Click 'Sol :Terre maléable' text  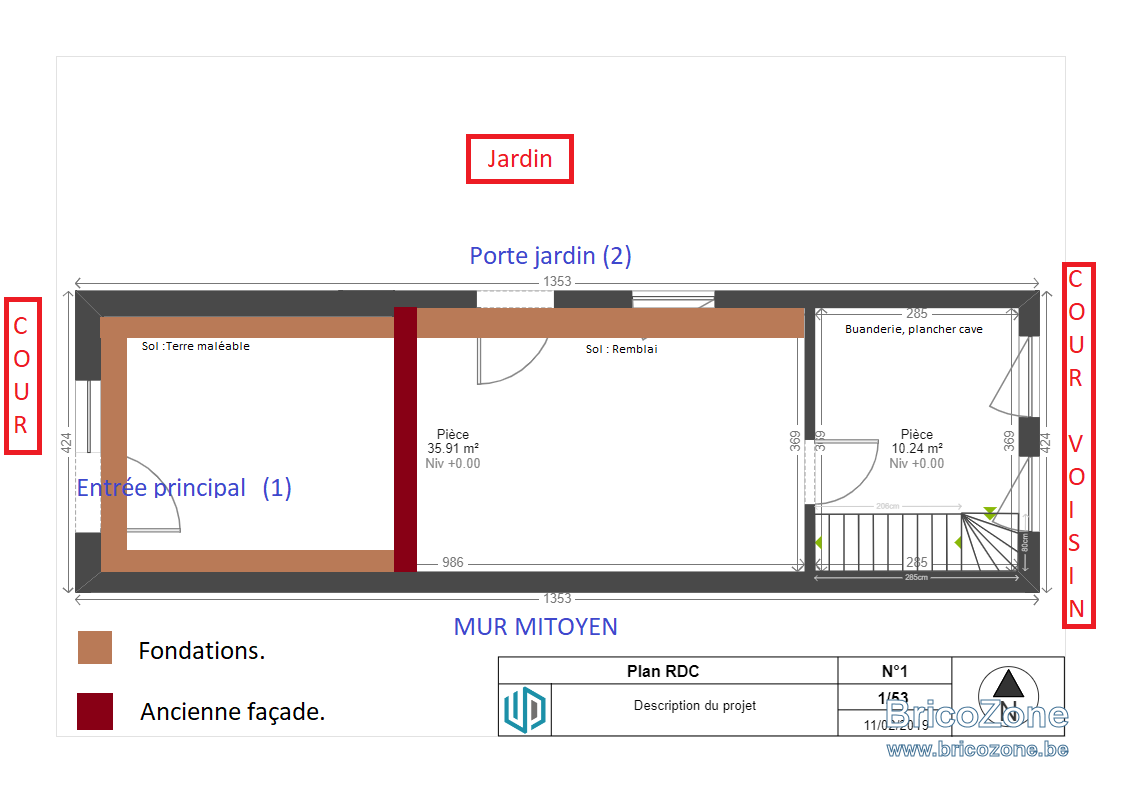[x=195, y=346]
